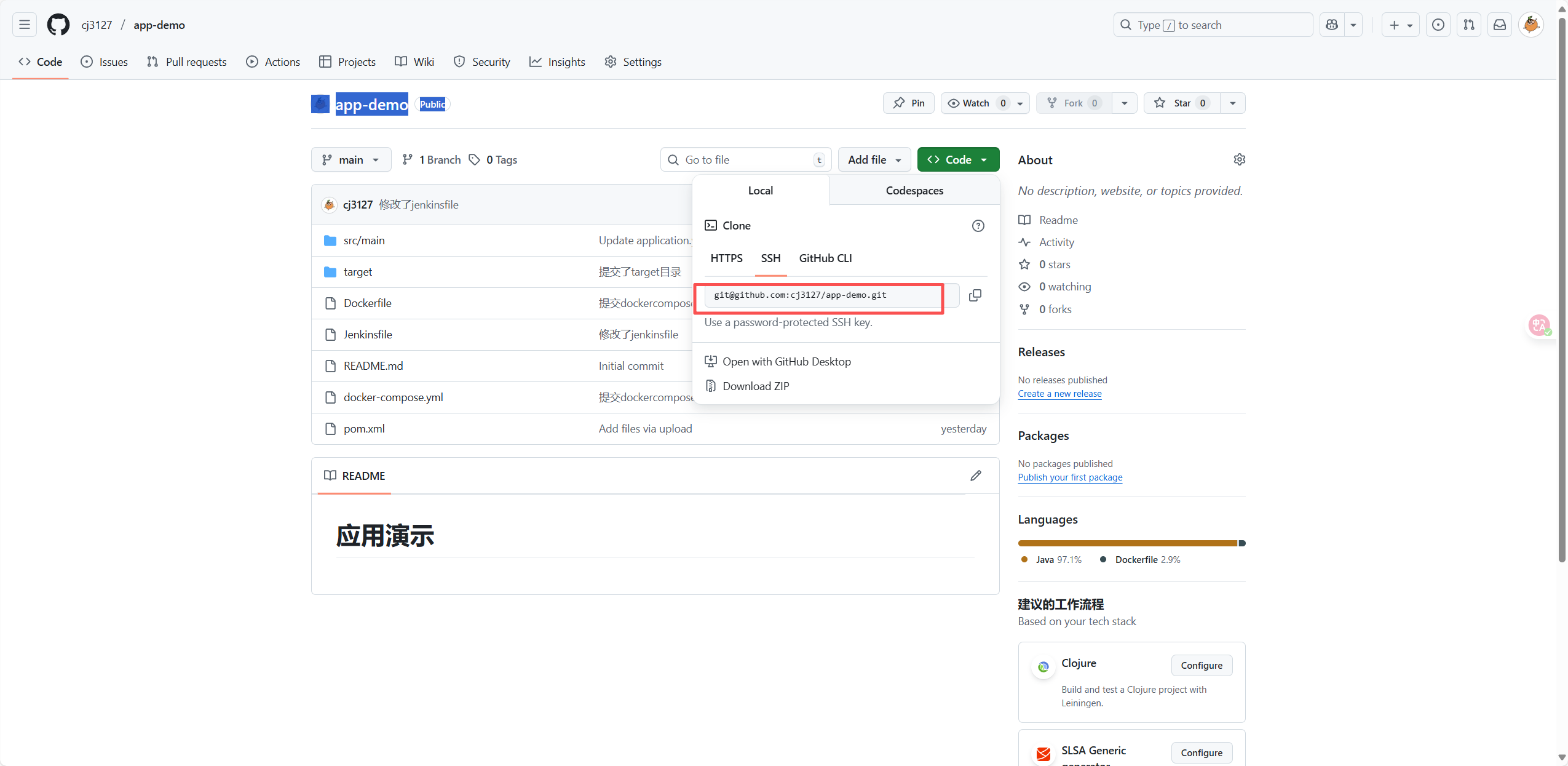Image resolution: width=1568 pixels, height=766 pixels.
Task: Expand the Fork options dropdown arrow
Action: click(x=1124, y=103)
